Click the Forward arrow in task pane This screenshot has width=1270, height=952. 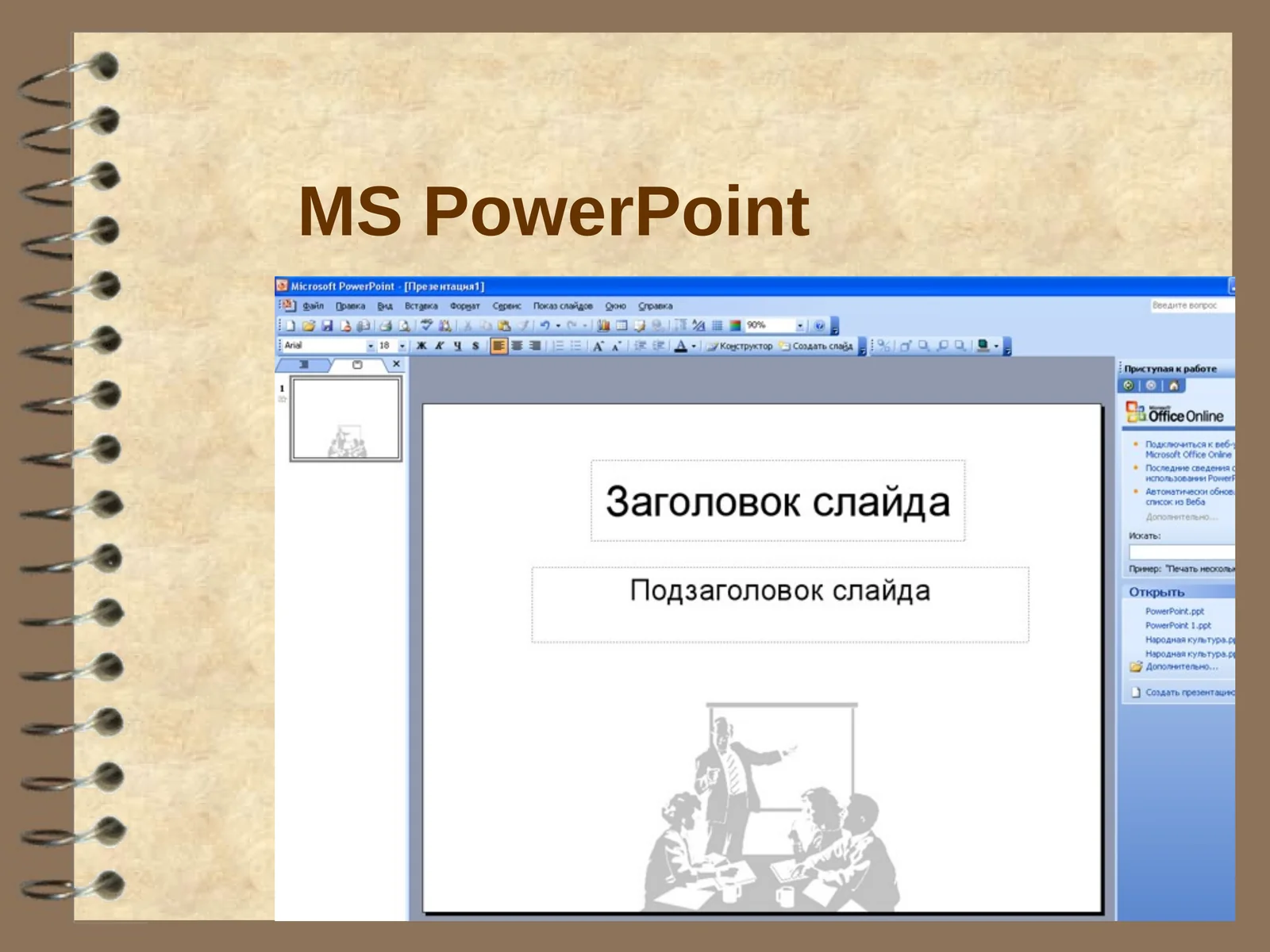(1151, 386)
